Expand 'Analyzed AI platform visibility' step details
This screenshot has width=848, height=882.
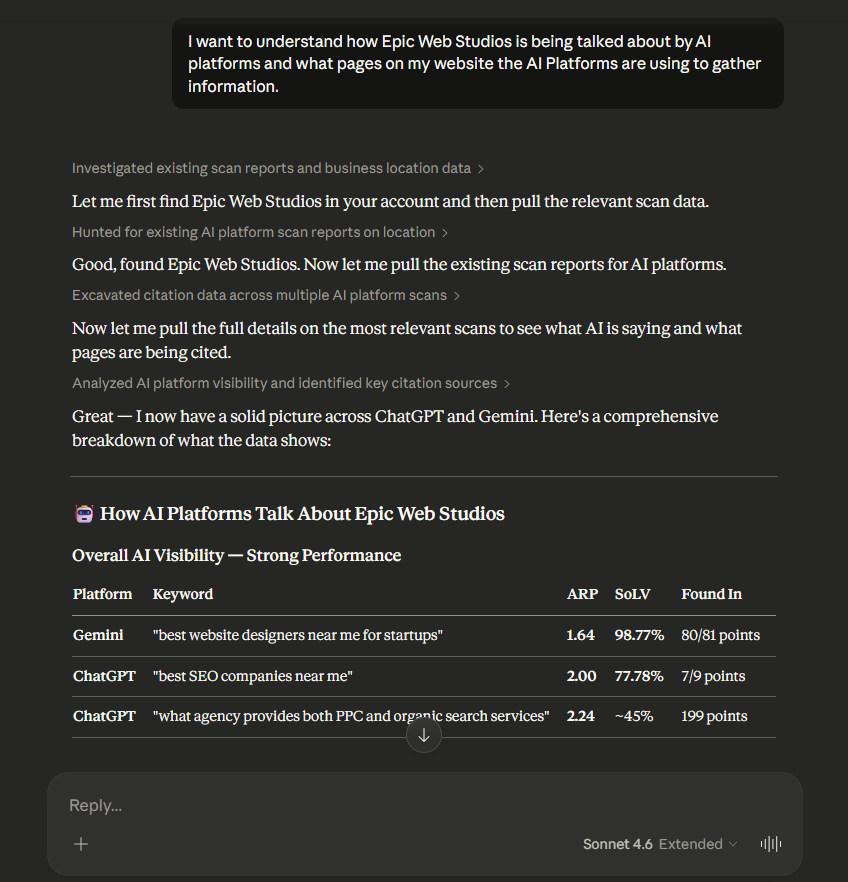tap(284, 383)
